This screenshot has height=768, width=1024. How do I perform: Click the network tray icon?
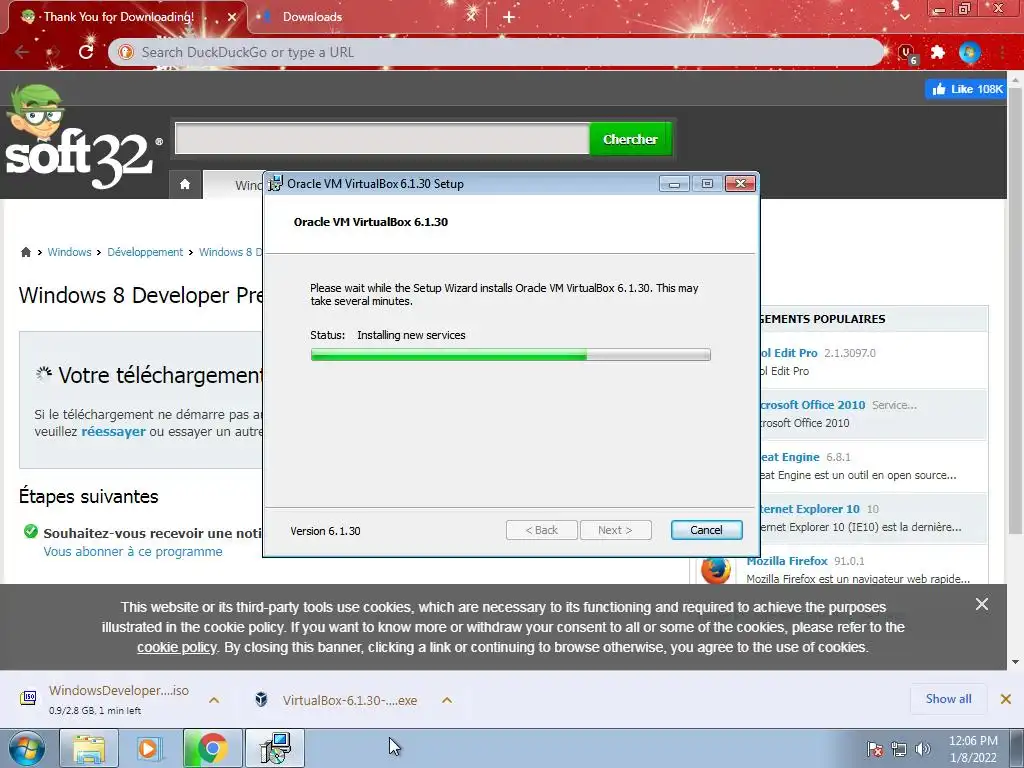click(899, 749)
